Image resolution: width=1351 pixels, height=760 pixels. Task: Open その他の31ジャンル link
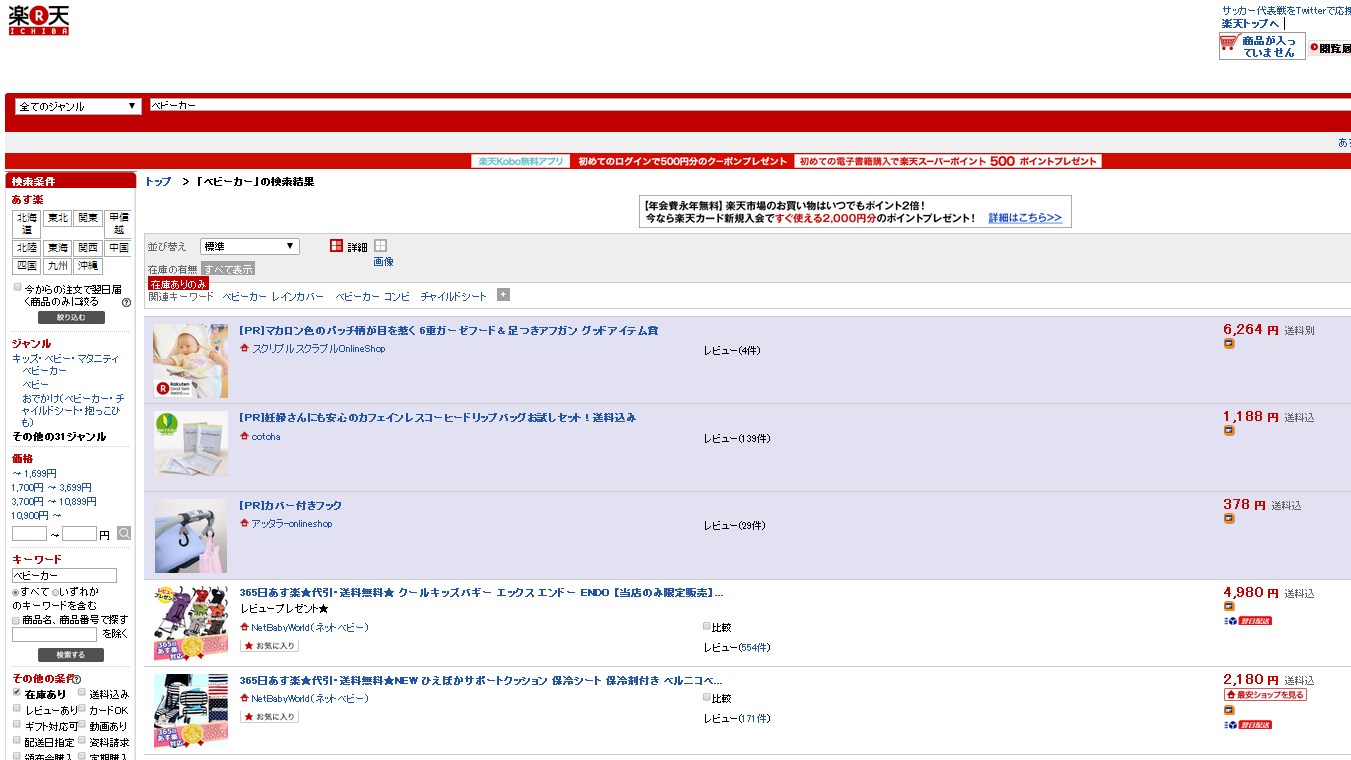[59, 437]
